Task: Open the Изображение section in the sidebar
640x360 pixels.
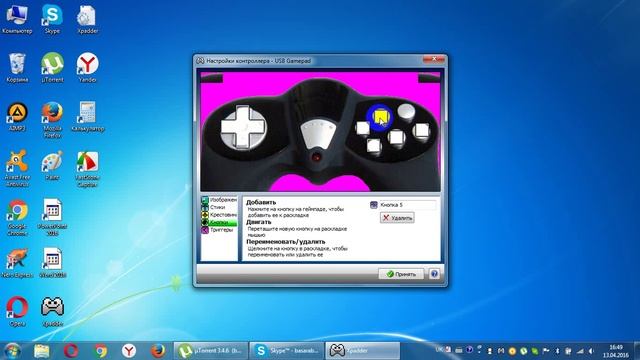Action: point(219,200)
